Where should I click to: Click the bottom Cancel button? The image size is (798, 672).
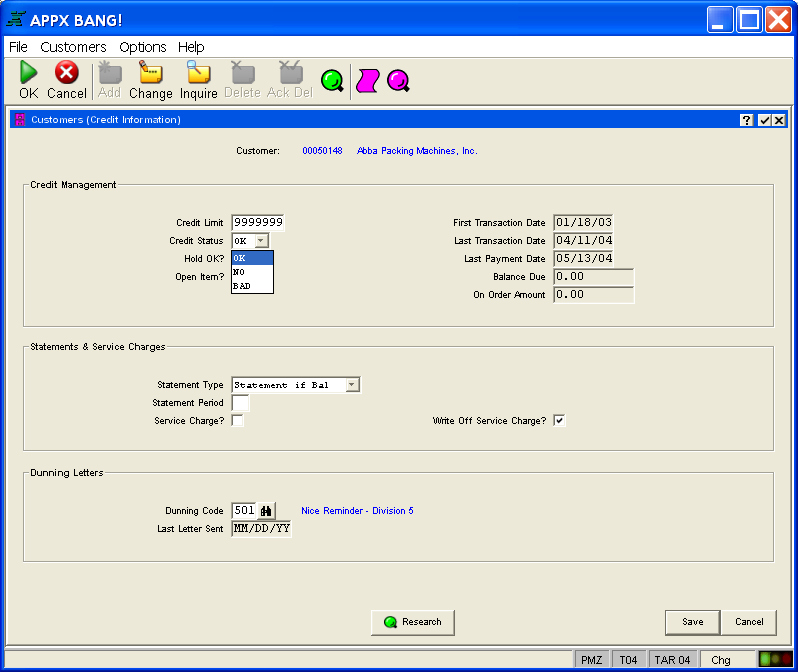tap(749, 622)
